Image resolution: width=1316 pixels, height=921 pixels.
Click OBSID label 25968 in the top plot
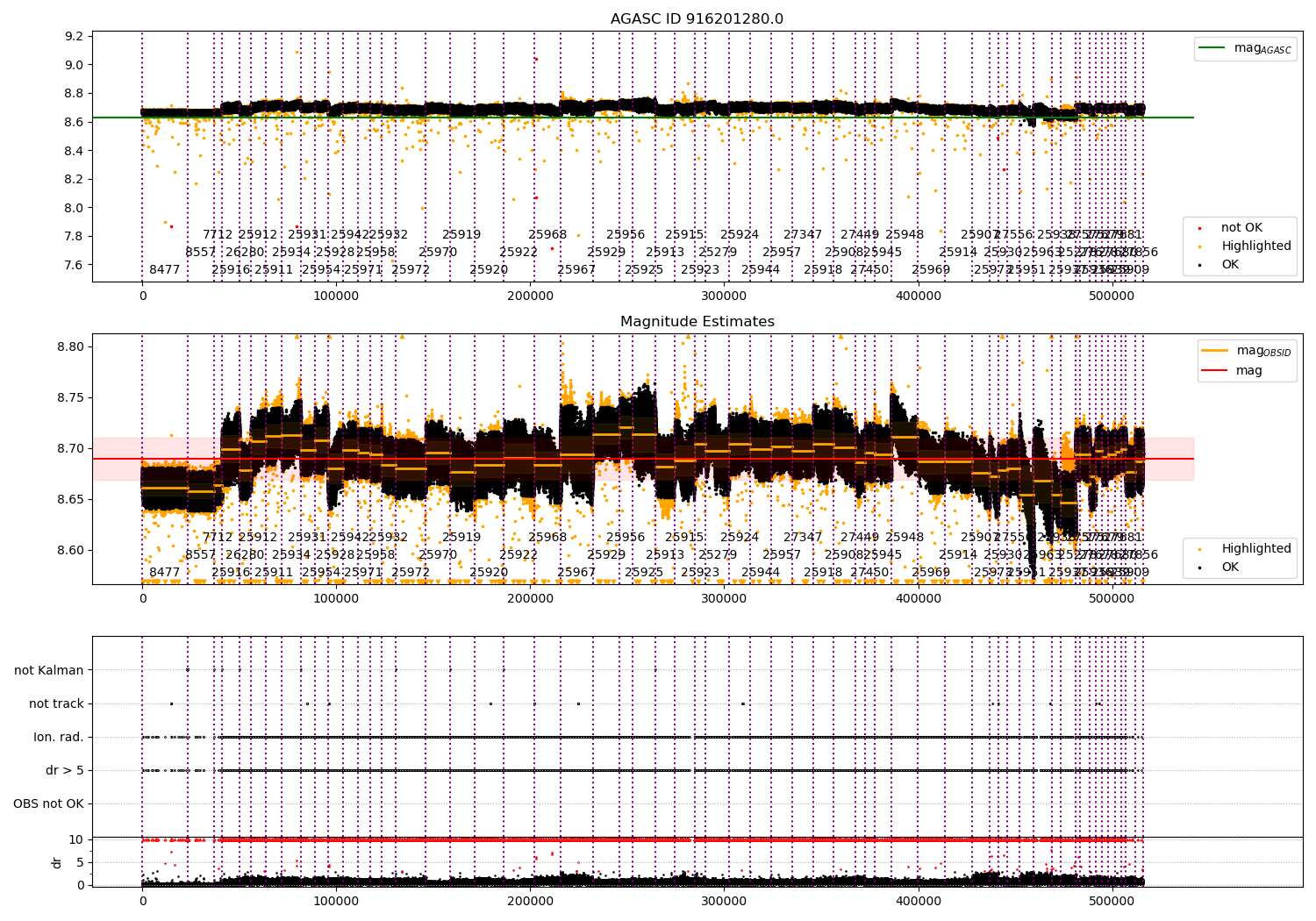547,235
